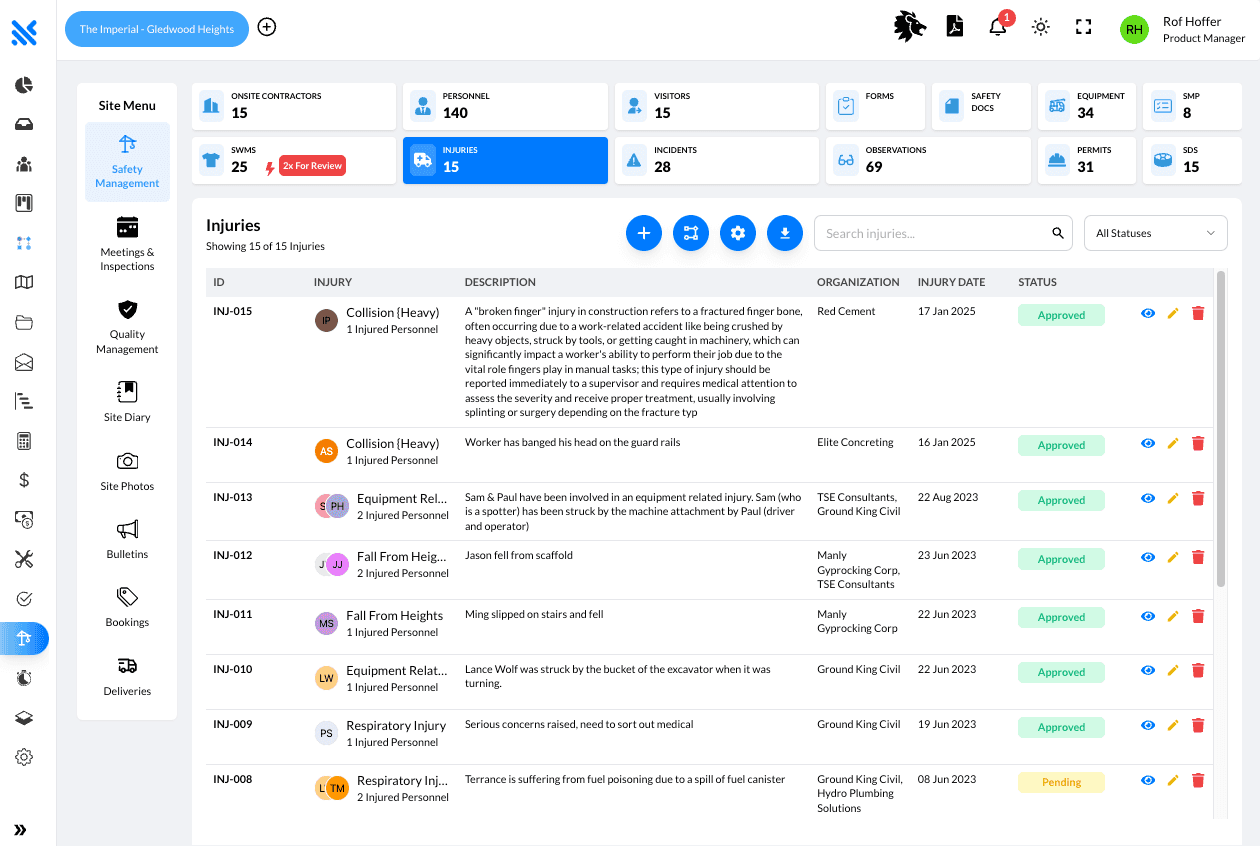Edit injury INJ-015 pencil icon

click(x=1173, y=313)
